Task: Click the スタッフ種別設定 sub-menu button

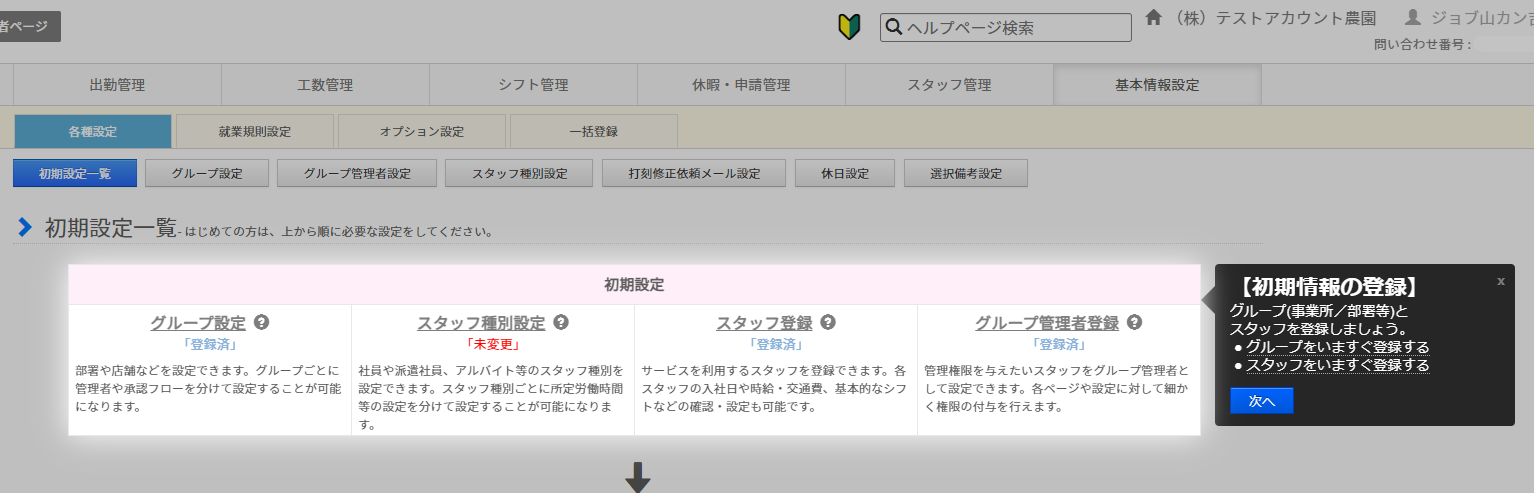Action: point(519,173)
